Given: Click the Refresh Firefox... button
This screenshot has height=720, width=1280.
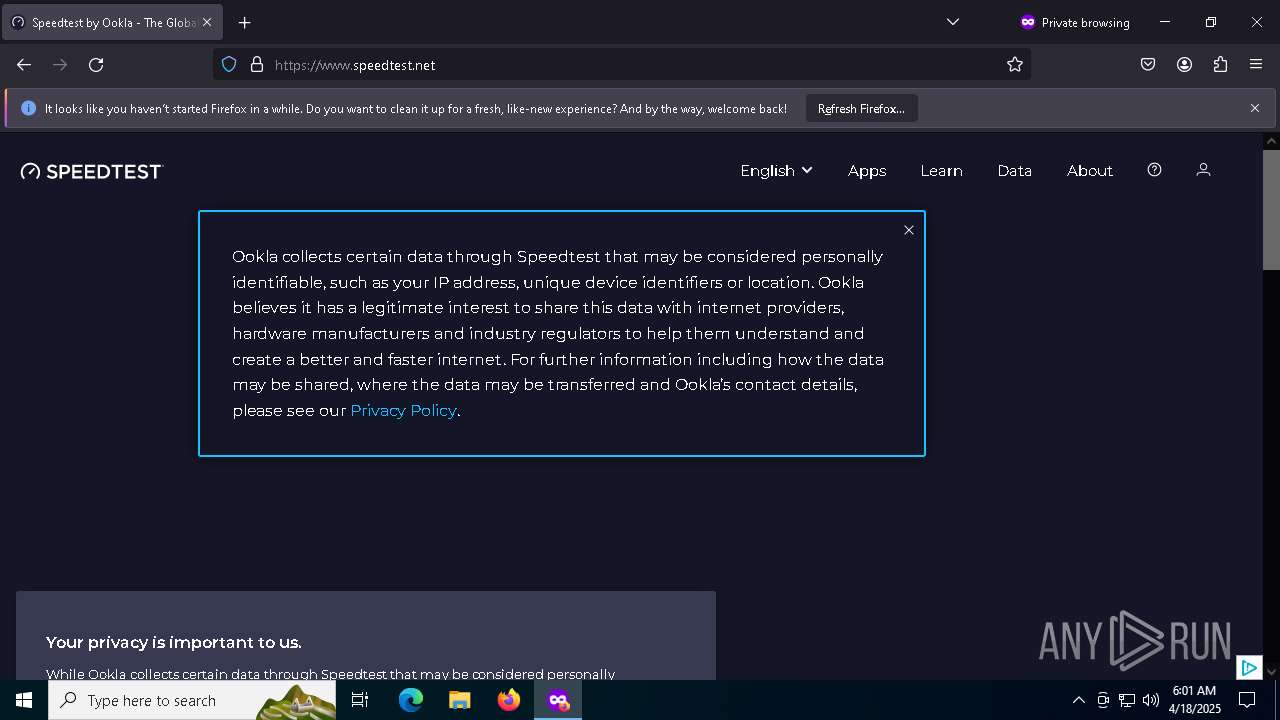Looking at the screenshot, I should pos(861,108).
